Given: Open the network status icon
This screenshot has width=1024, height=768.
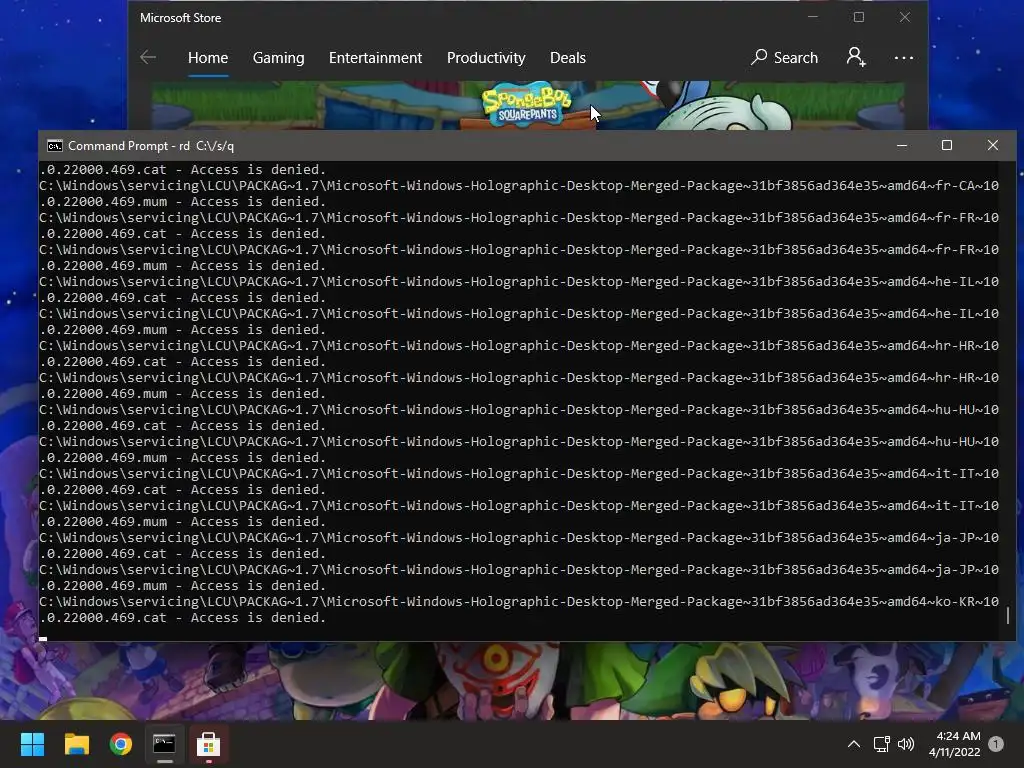Looking at the screenshot, I should 882,744.
